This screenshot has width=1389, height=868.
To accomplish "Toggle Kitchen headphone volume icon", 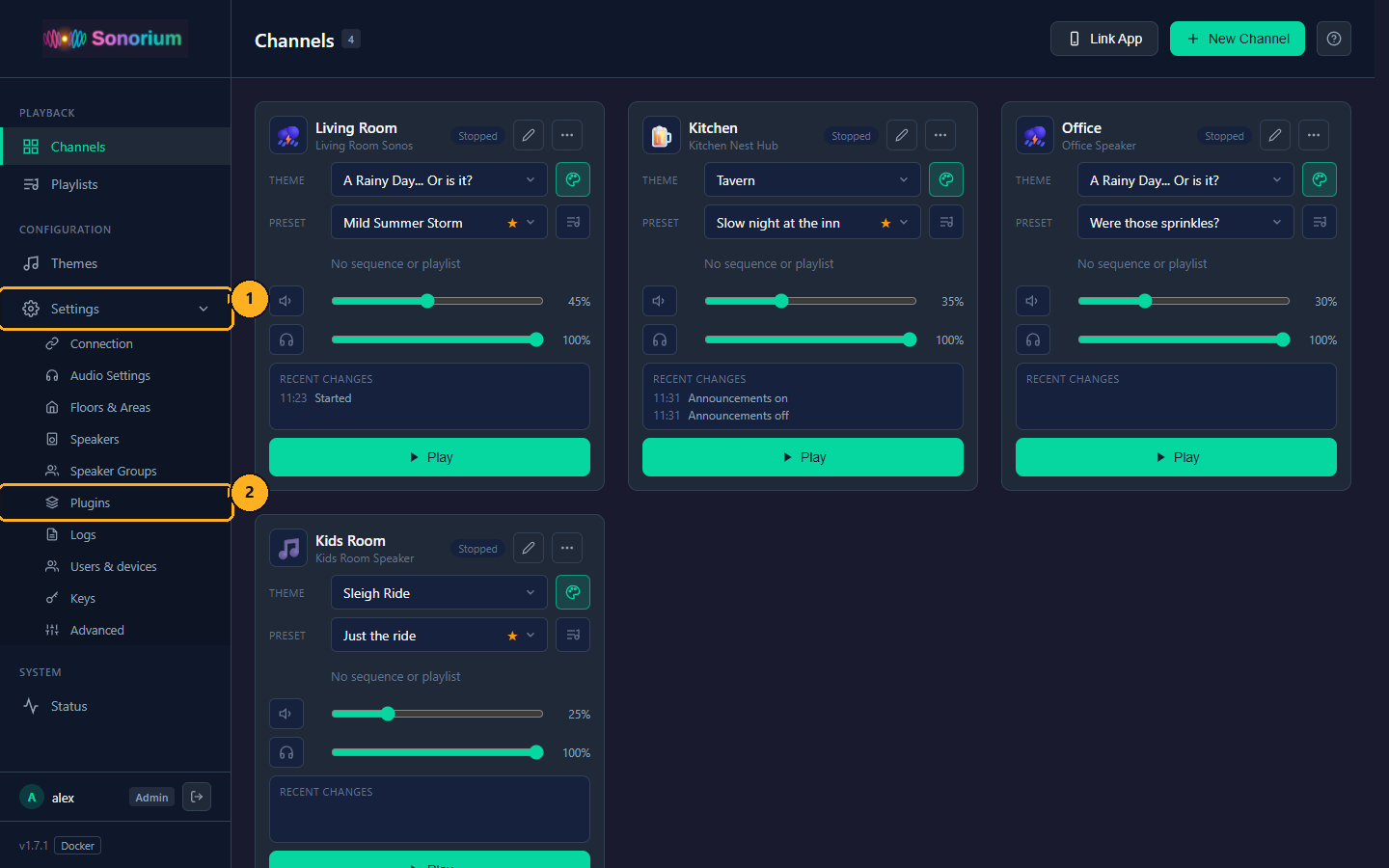I will (660, 339).
